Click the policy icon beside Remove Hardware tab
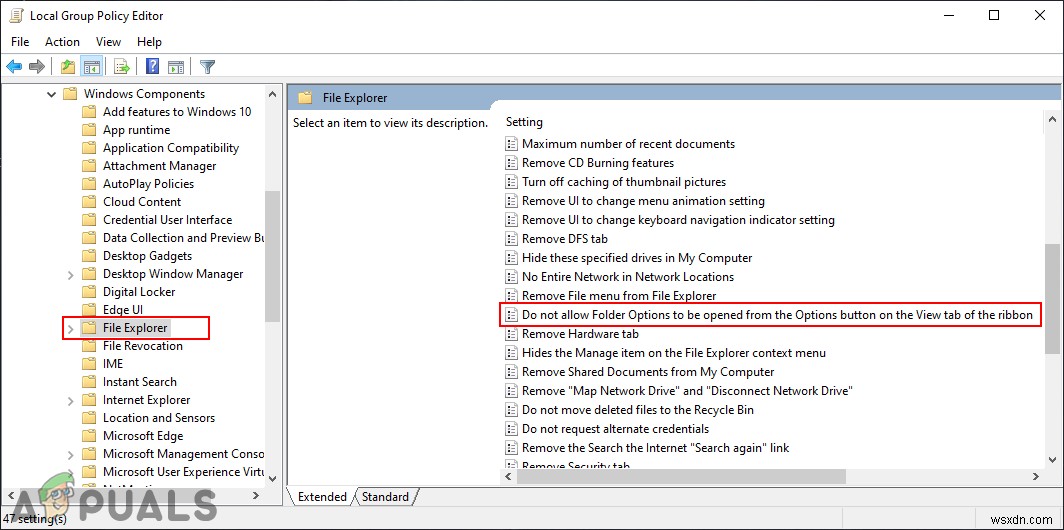This screenshot has height=530, width=1064. tap(512, 334)
